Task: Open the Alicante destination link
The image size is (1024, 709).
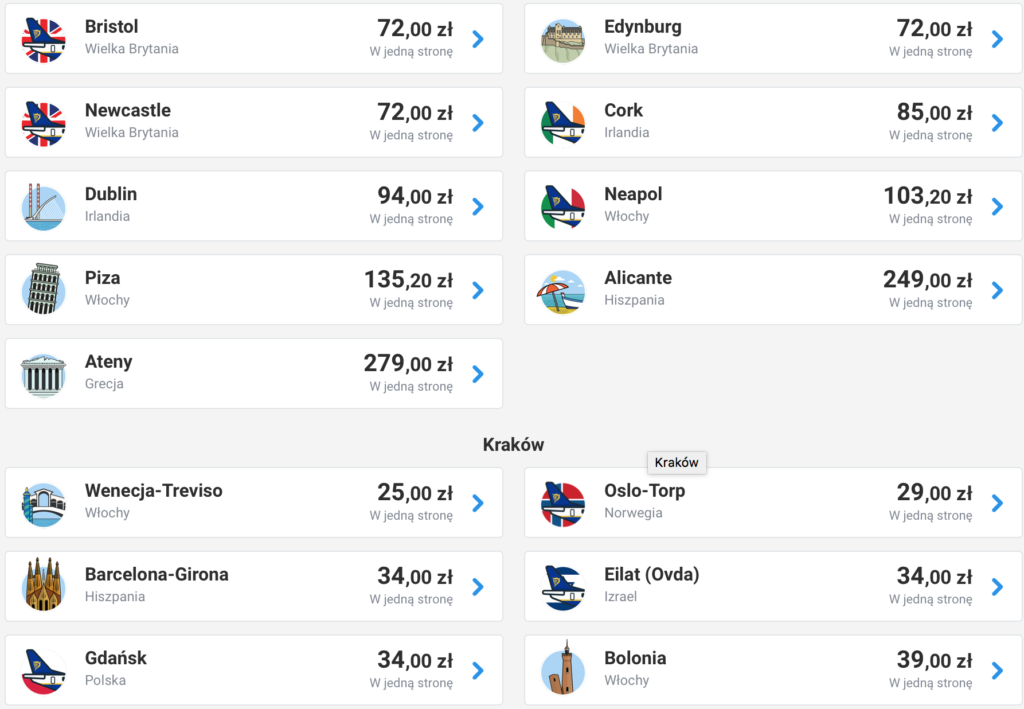Action: [x=638, y=278]
